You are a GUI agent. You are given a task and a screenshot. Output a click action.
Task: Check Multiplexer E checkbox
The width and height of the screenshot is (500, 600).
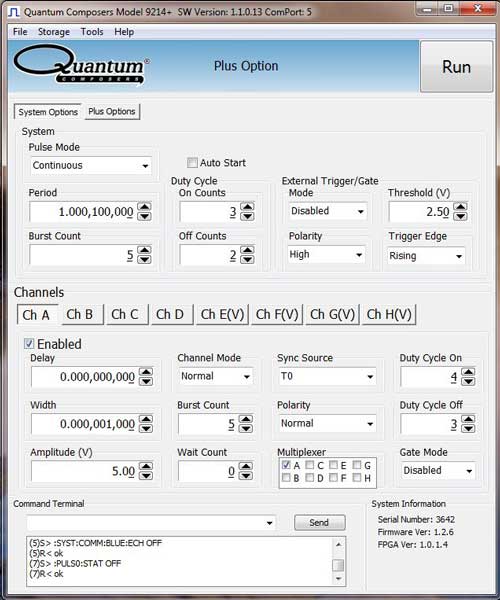[334, 465]
